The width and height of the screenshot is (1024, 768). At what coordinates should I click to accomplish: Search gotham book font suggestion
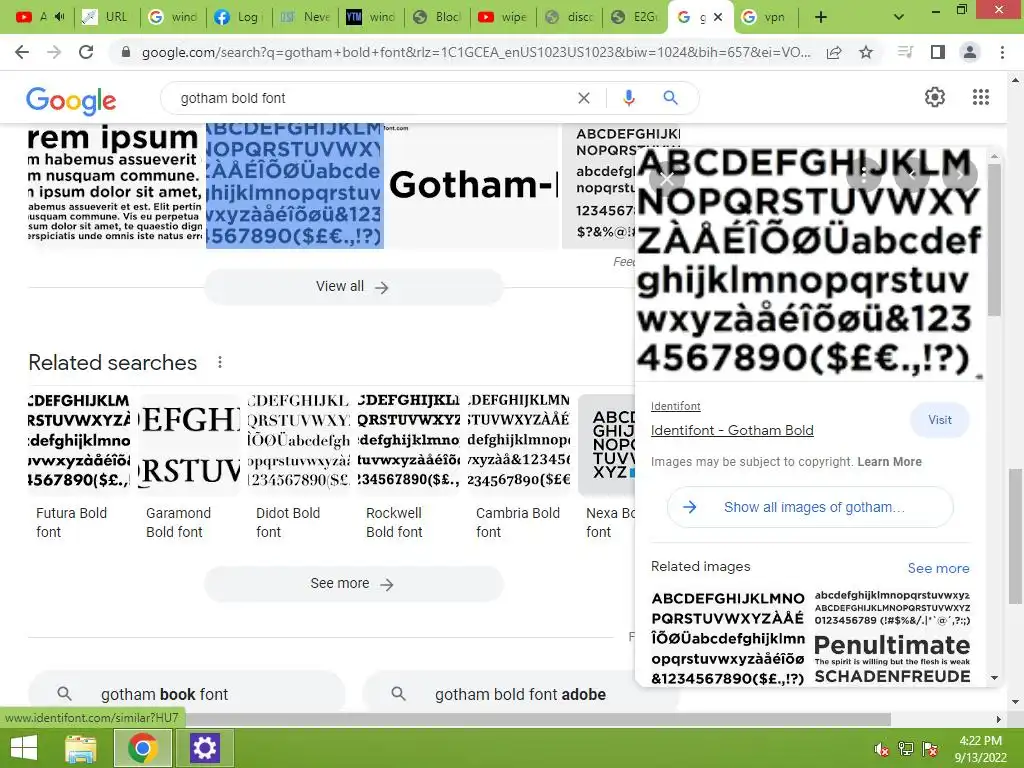tap(187, 694)
